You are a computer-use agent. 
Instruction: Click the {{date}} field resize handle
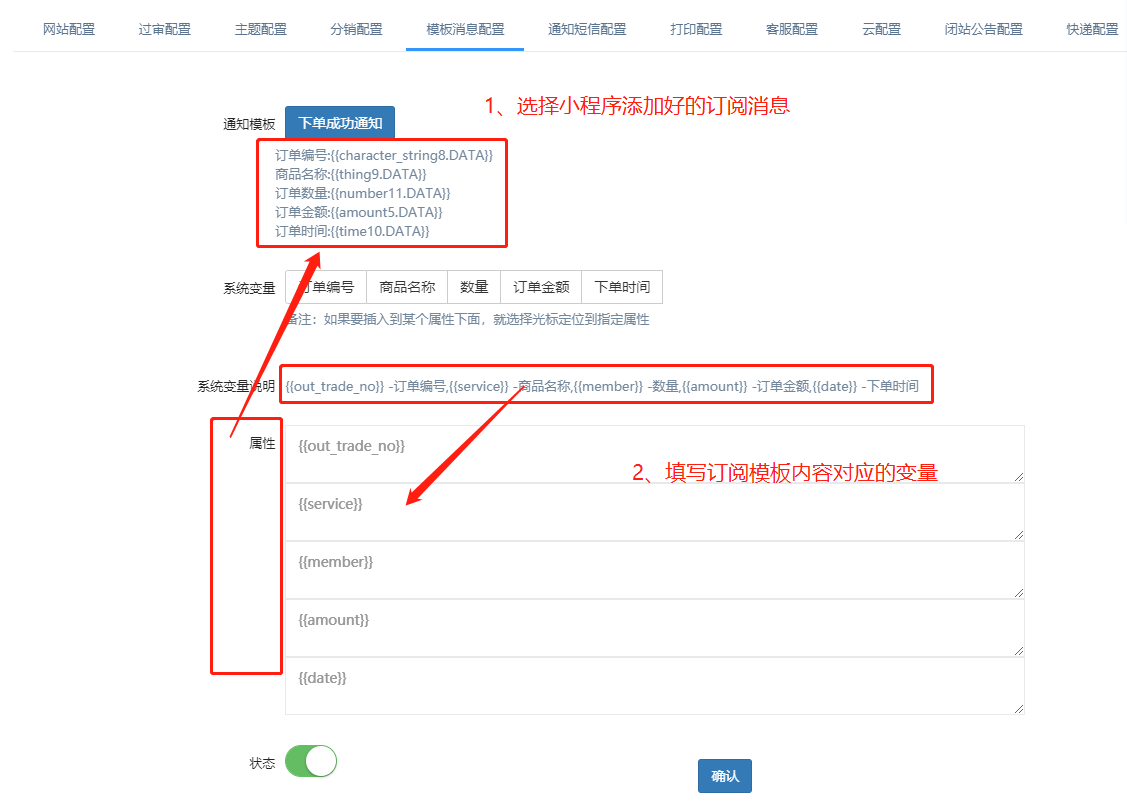coord(1019,709)
